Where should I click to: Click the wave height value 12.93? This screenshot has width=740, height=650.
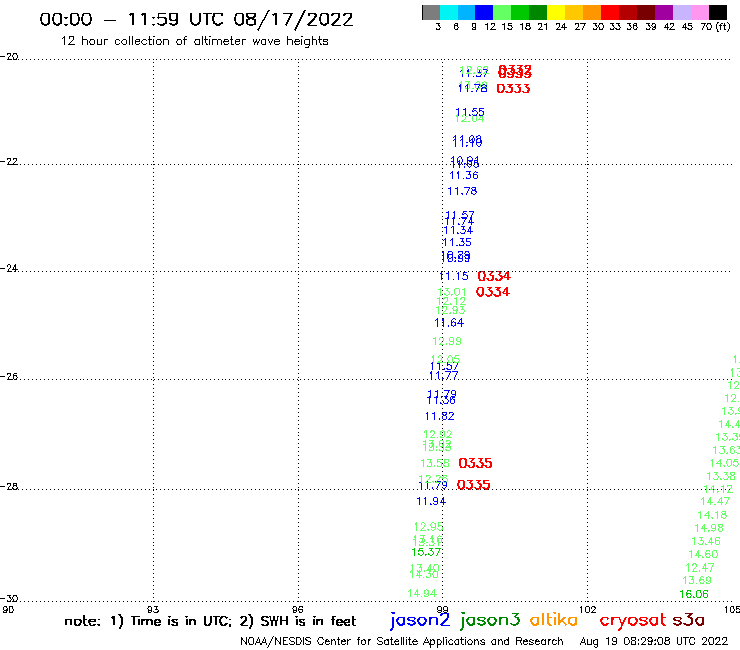coord(450,310)
